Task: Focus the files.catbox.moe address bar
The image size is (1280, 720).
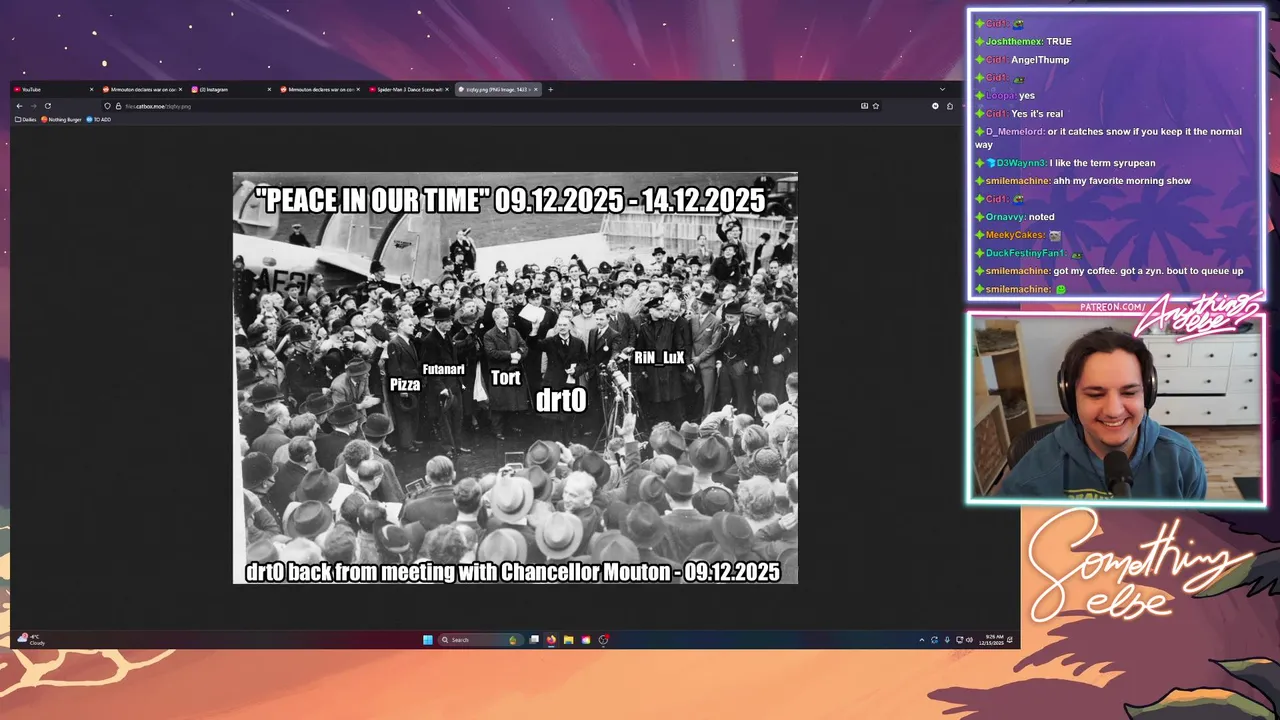Action: (490, 106)
